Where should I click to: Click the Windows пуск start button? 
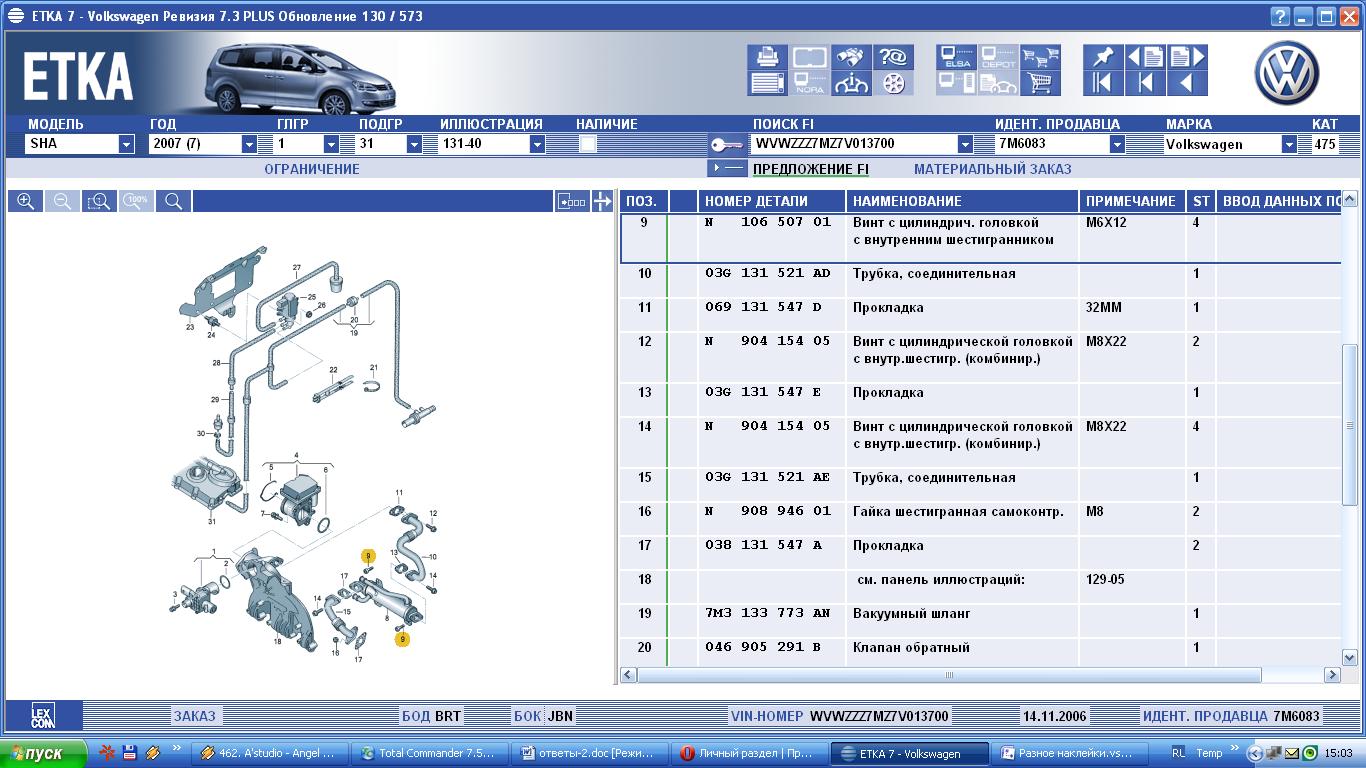tap(43, 753)
